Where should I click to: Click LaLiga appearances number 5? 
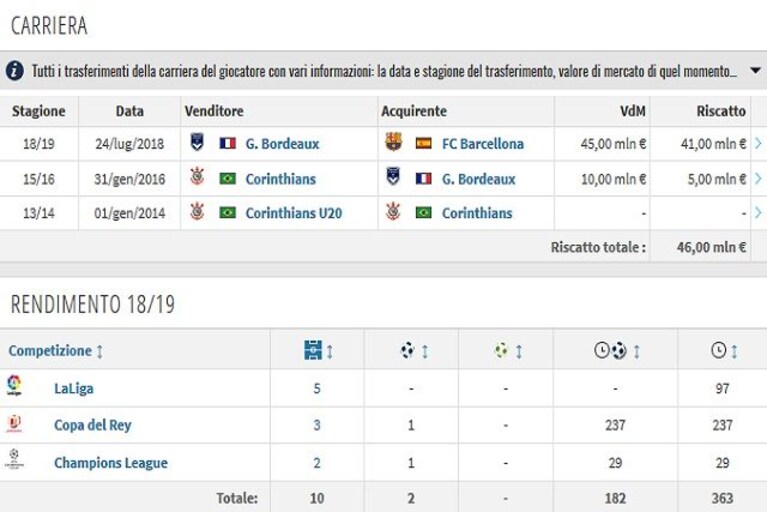tap(317, 388)
